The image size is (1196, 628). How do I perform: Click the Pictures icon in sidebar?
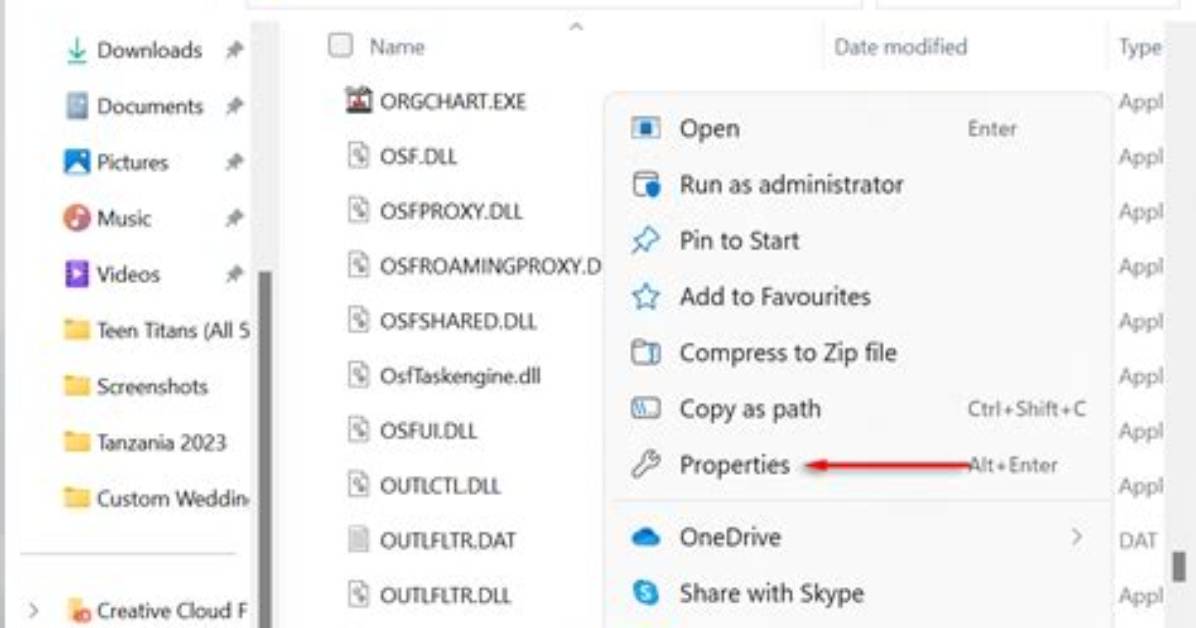[76, 162]
